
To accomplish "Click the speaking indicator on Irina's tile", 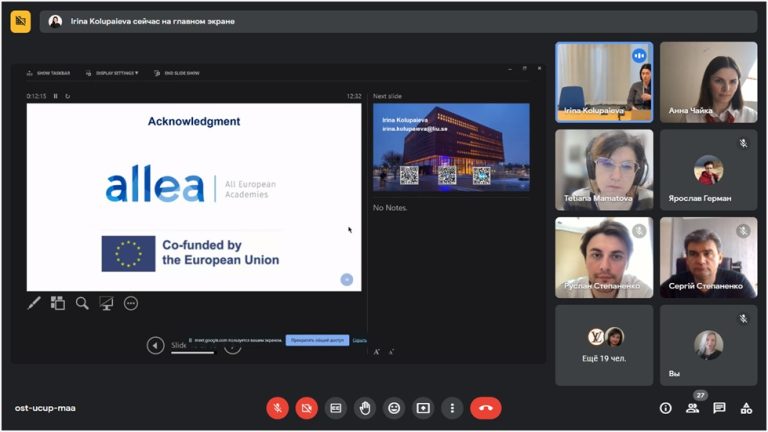I will coord(639,56).
